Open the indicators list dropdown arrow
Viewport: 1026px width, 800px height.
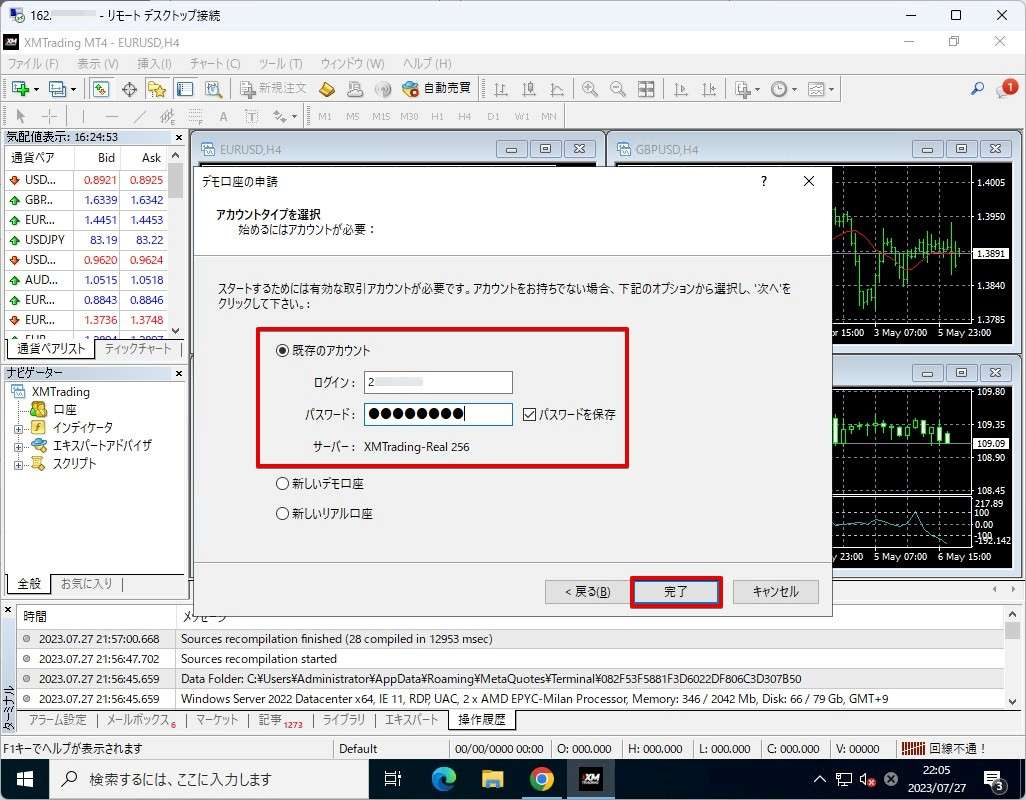click(758, 89)
